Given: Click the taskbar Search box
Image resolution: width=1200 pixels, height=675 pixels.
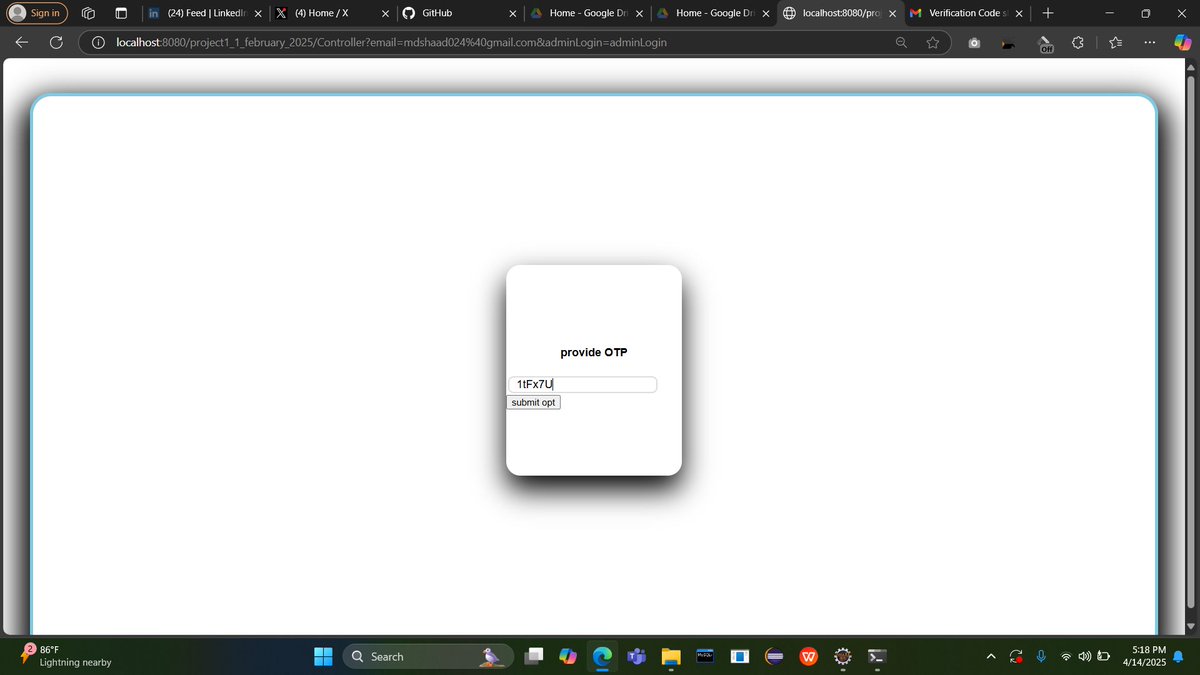Looking at the screenshot, I should click(x=428, y=656).
